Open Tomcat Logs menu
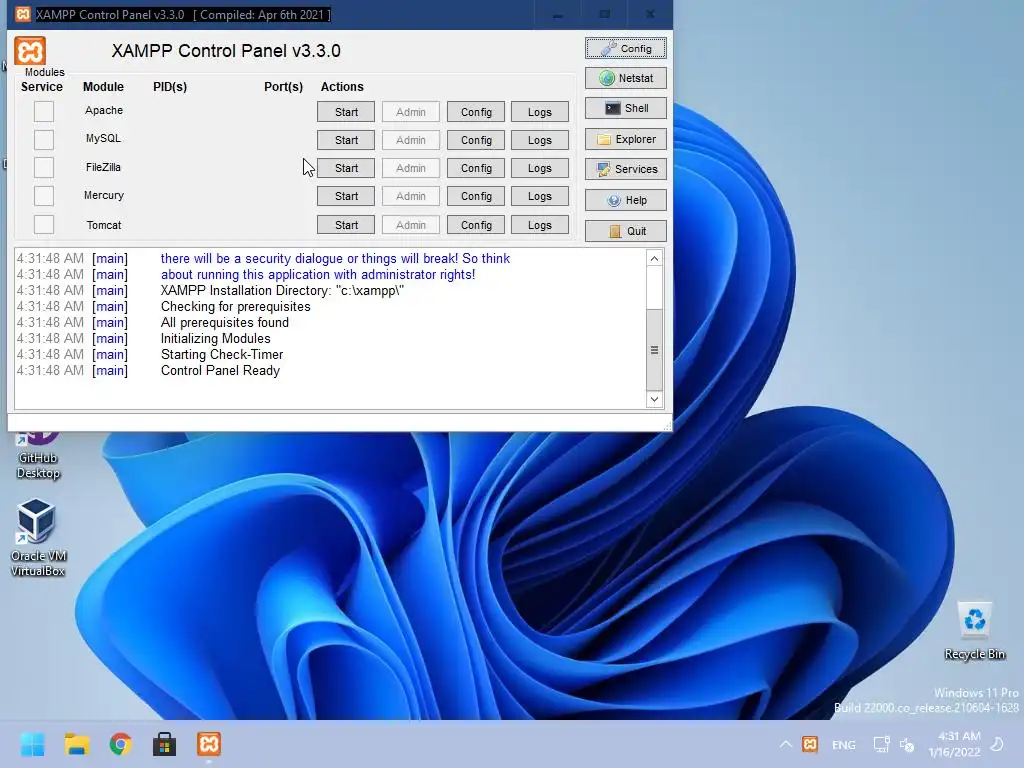This screenshot has height=768, width=1024. tap(539, 225)
